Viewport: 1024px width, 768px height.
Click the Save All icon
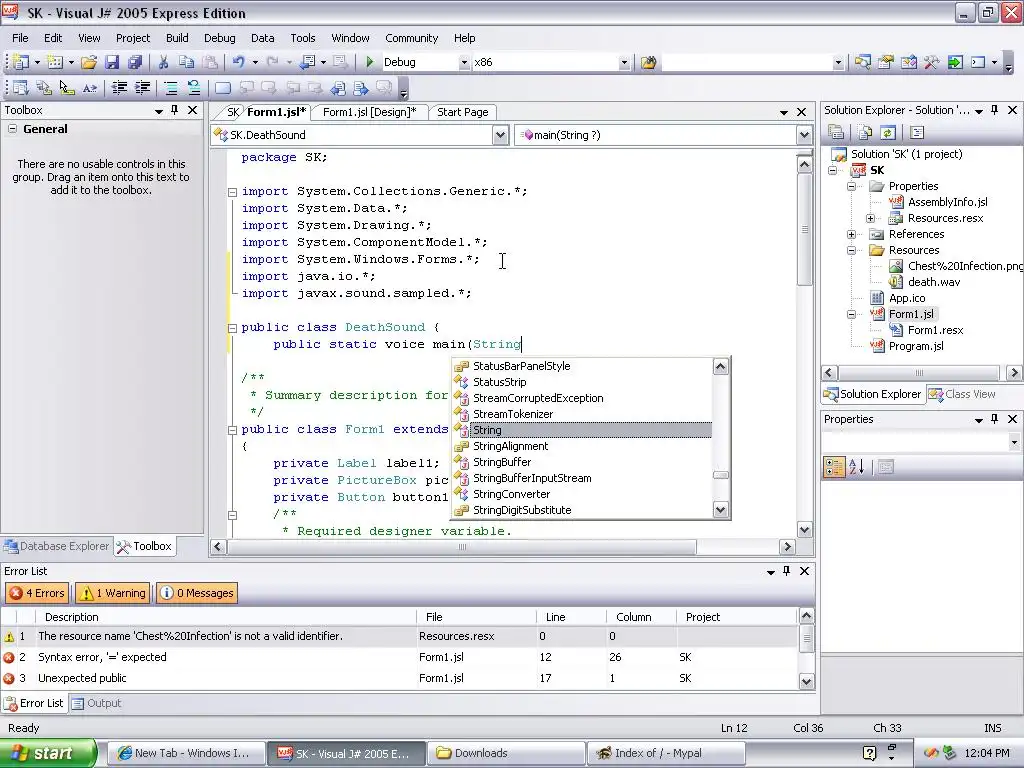(x=135, y=62)
